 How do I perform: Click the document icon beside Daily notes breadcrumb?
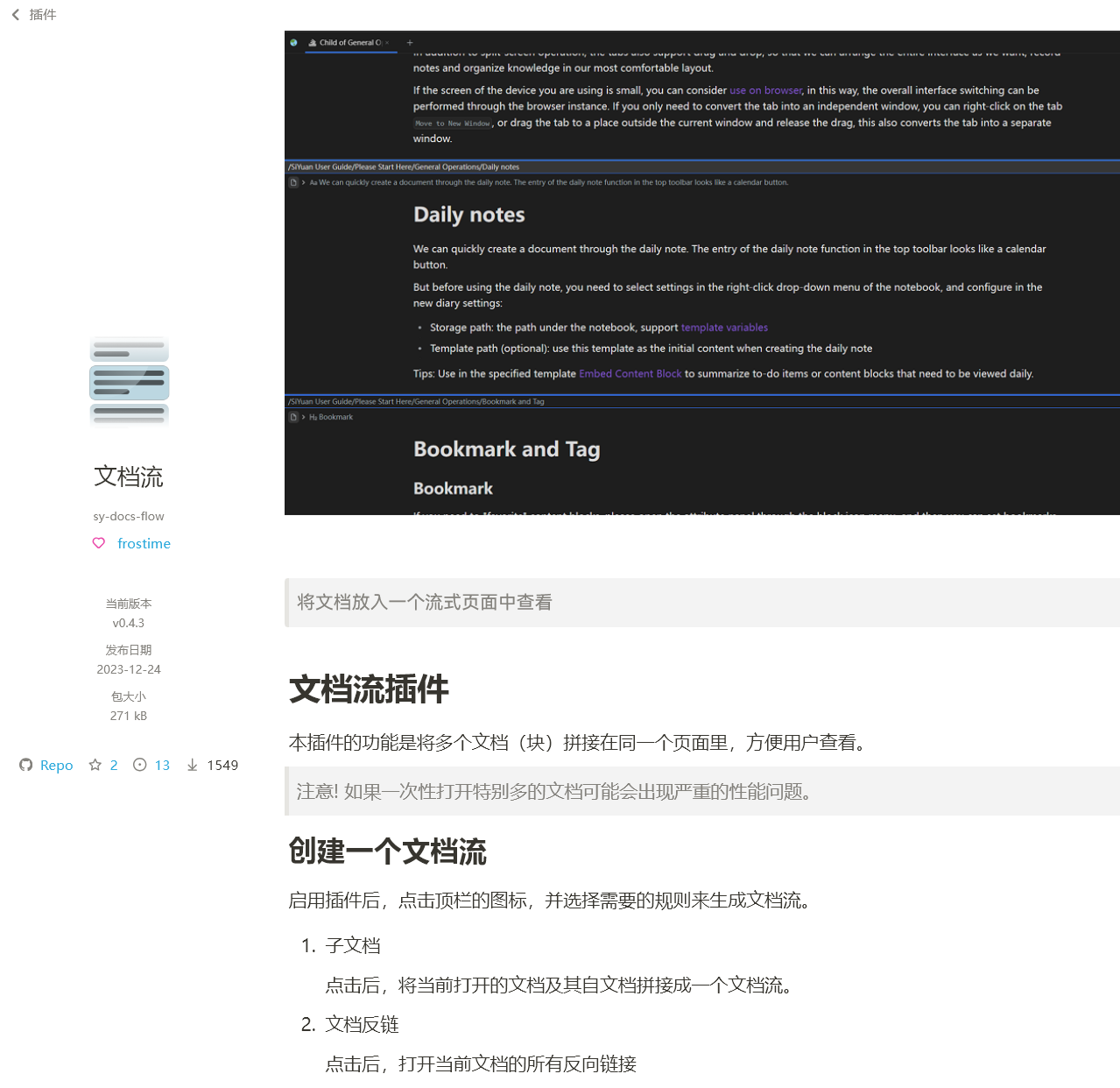[x=293, y=182]
